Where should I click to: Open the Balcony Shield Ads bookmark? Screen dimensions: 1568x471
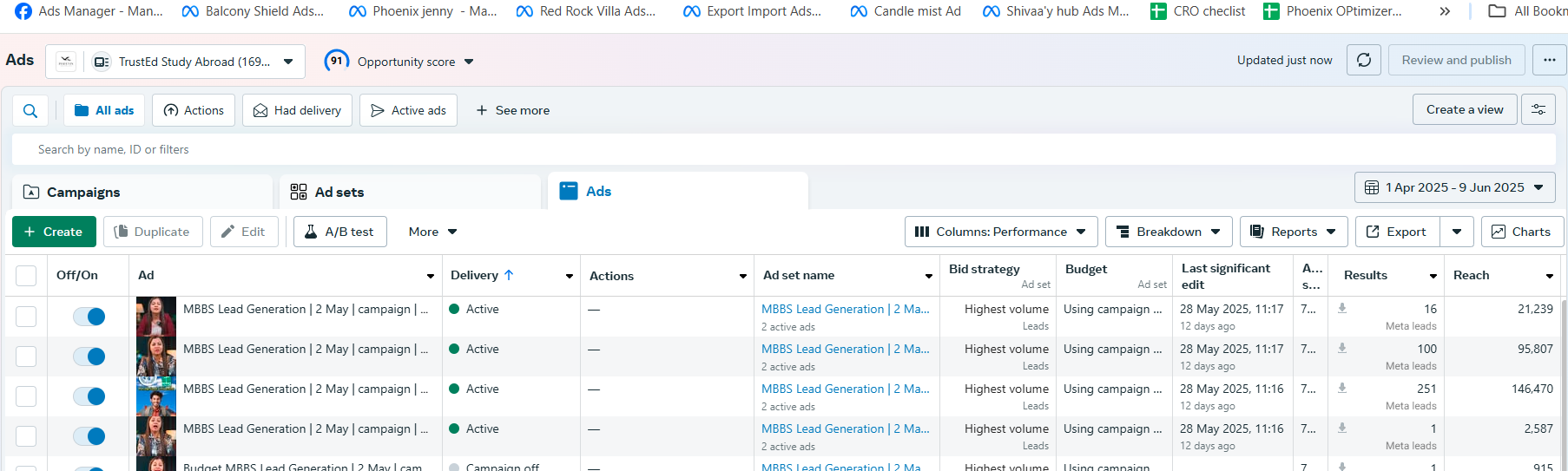coord(253,11)
